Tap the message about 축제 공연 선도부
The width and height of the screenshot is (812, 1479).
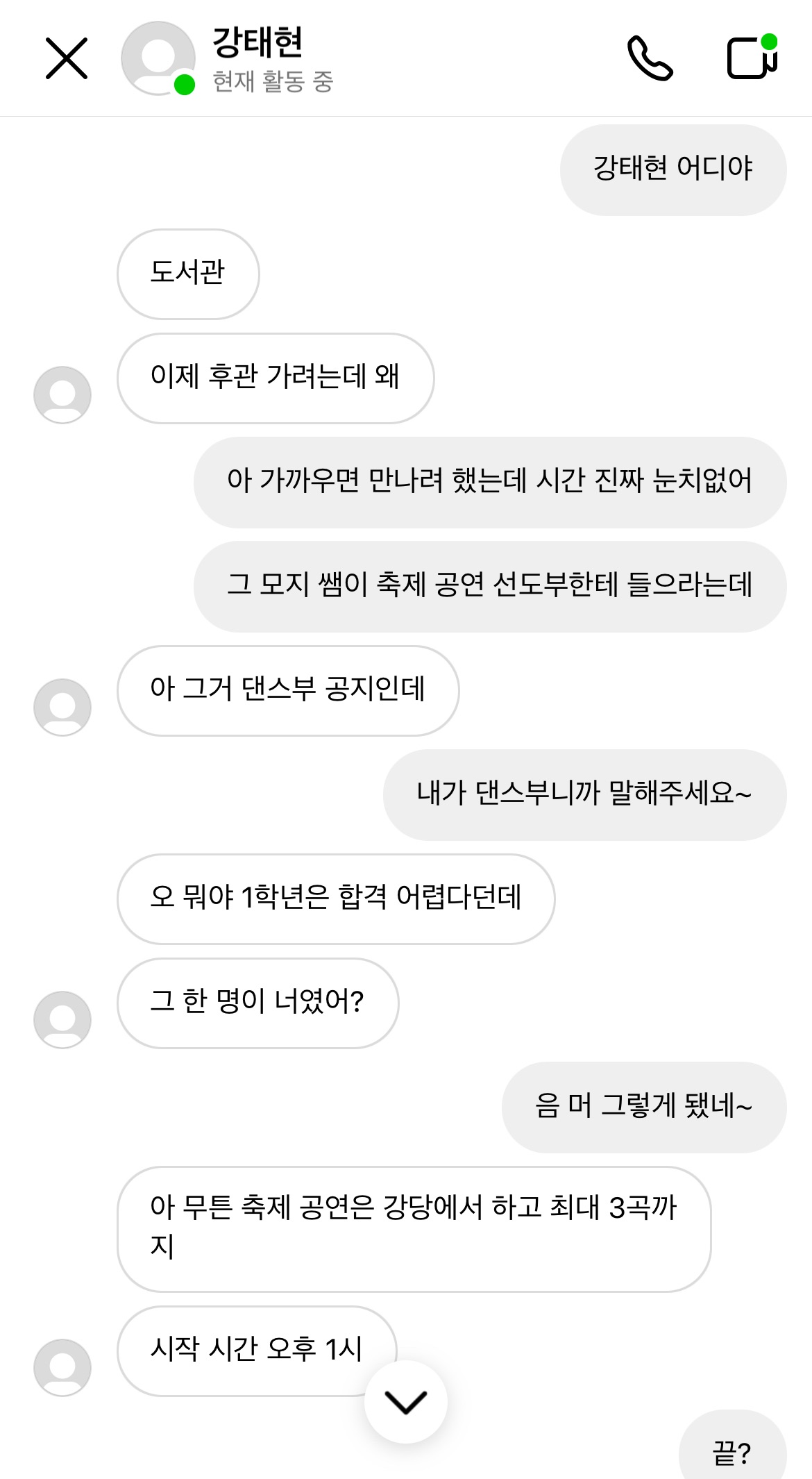(489, 586)
